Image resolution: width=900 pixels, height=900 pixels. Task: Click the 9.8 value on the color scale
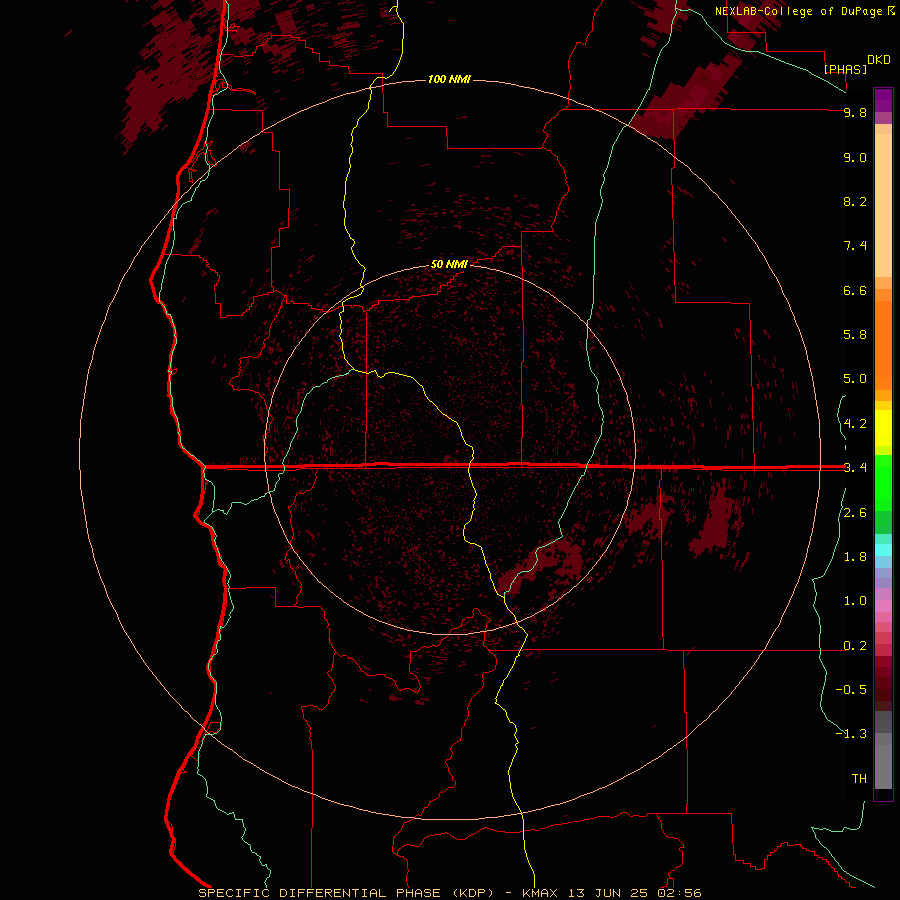pyautogui.click(x=855, y=112)
